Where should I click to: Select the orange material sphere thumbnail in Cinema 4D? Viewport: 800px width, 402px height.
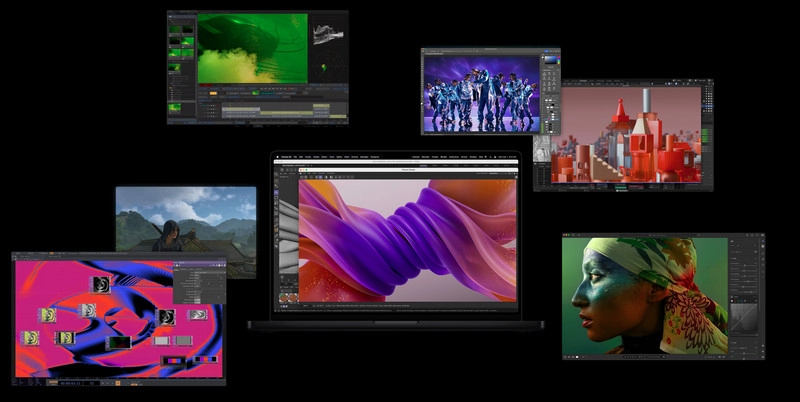[x=285, y=297]
